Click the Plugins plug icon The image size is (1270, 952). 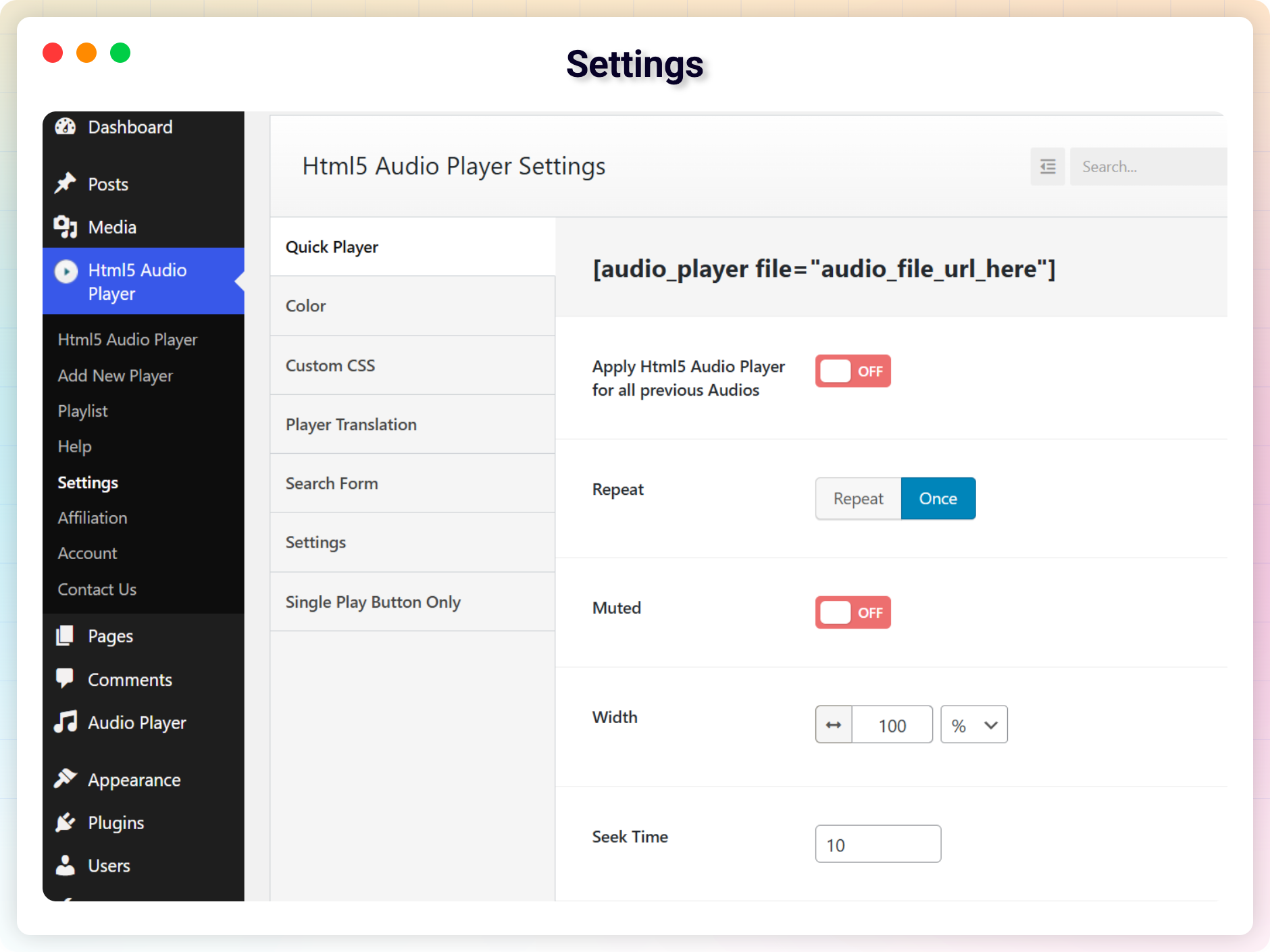66,822
